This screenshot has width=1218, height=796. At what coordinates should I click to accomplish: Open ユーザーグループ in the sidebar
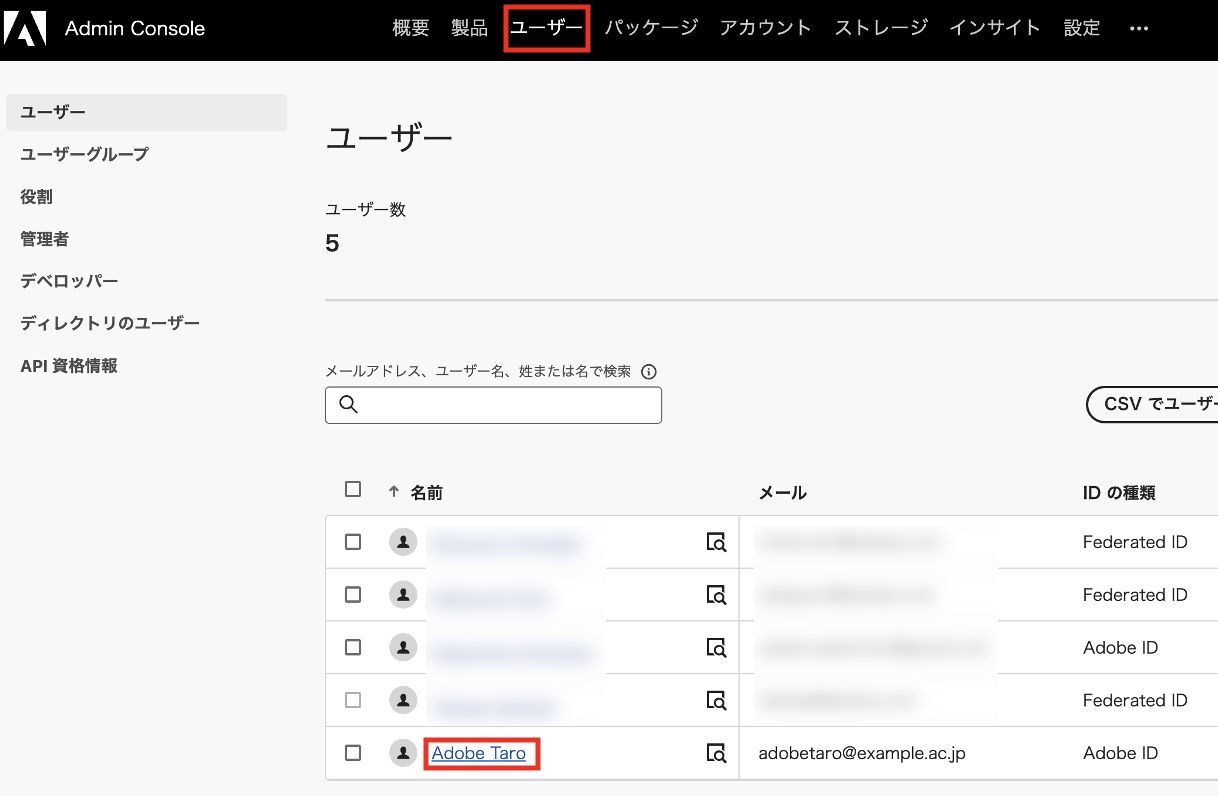[84, 155]
